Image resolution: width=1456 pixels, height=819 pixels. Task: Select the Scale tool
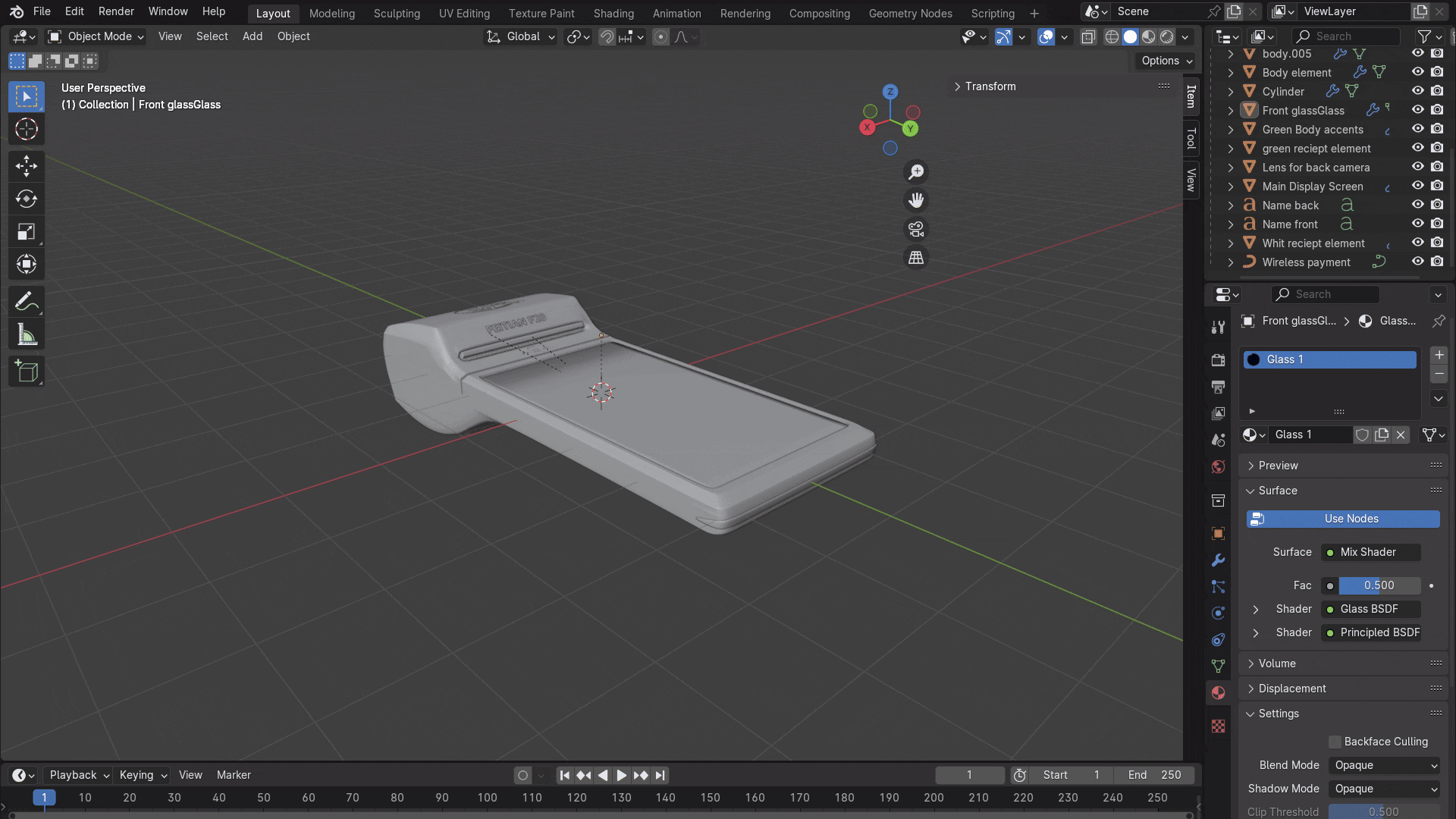[27, 232]
